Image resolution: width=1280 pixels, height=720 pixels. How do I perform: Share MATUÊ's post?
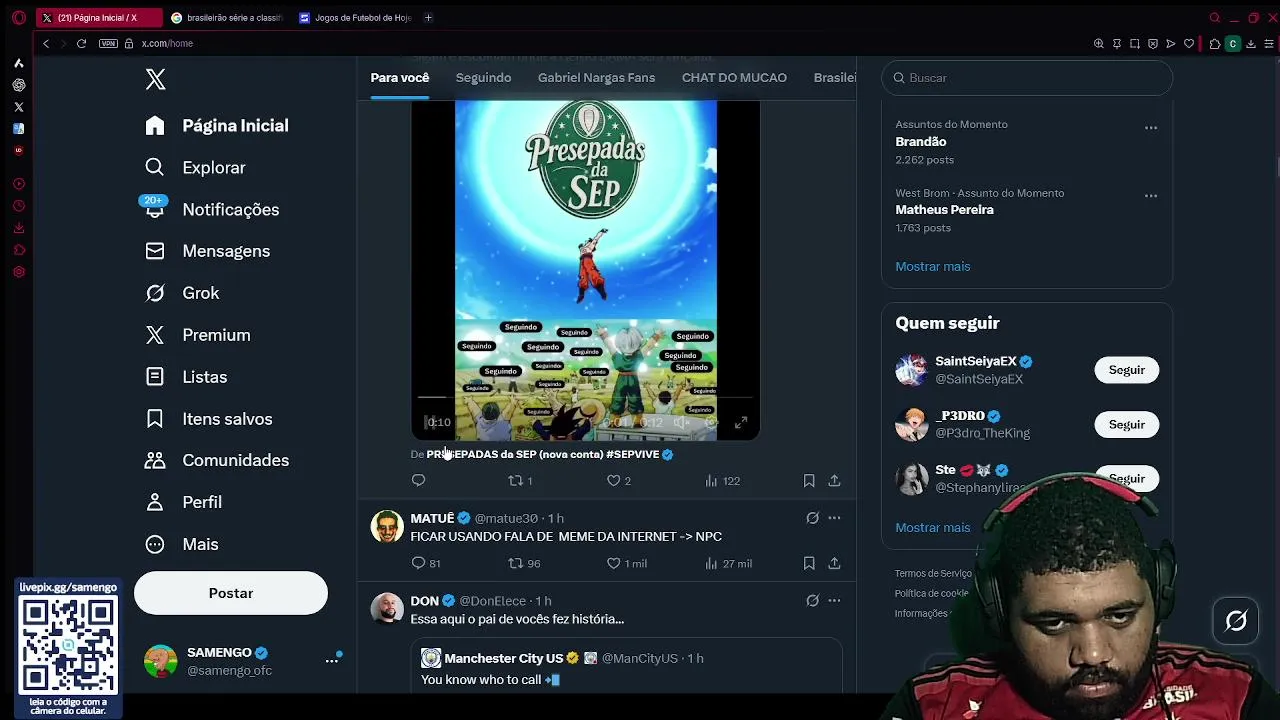[834, 564]
